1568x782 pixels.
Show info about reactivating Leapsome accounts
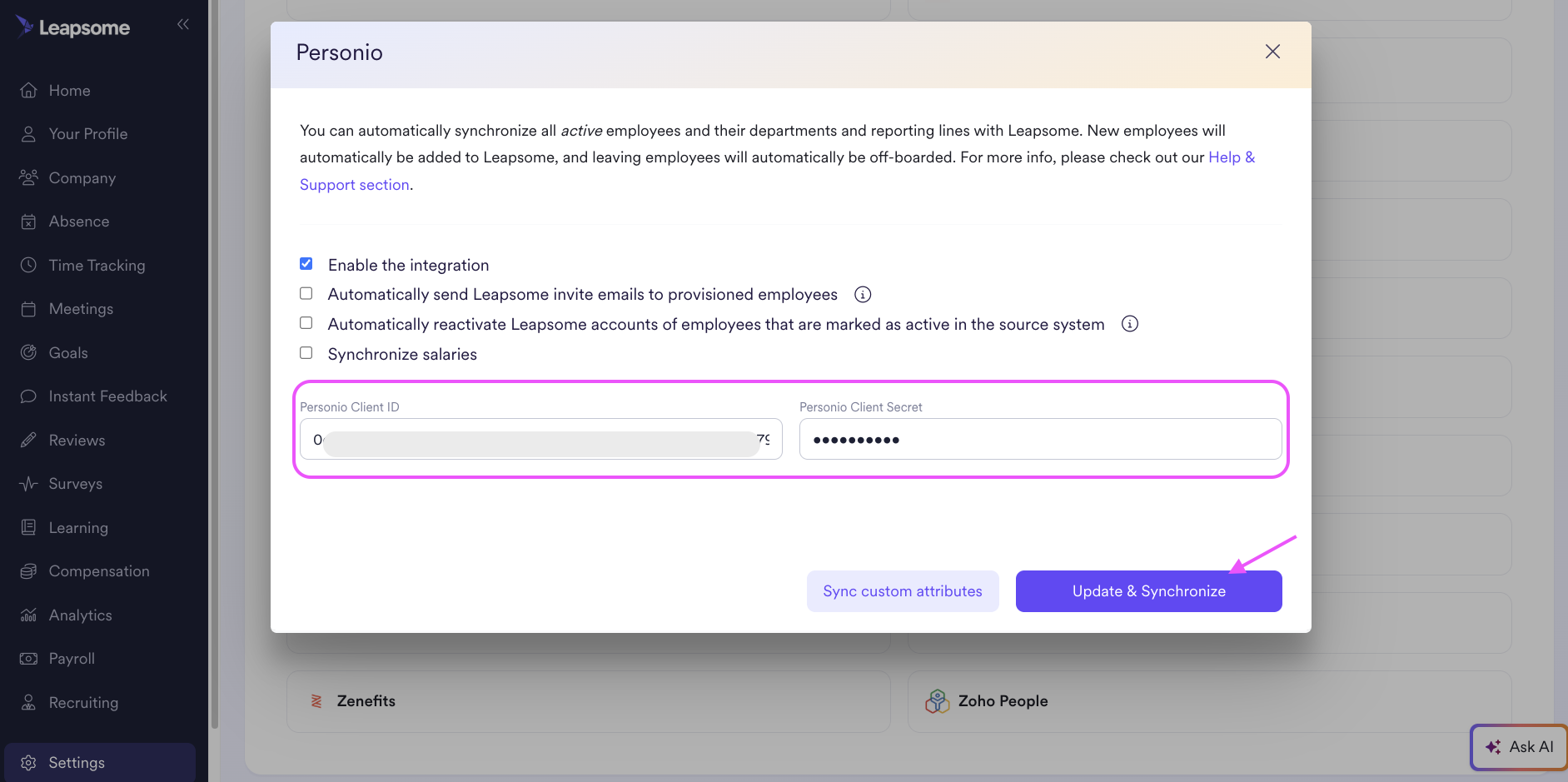[1129, 324]
